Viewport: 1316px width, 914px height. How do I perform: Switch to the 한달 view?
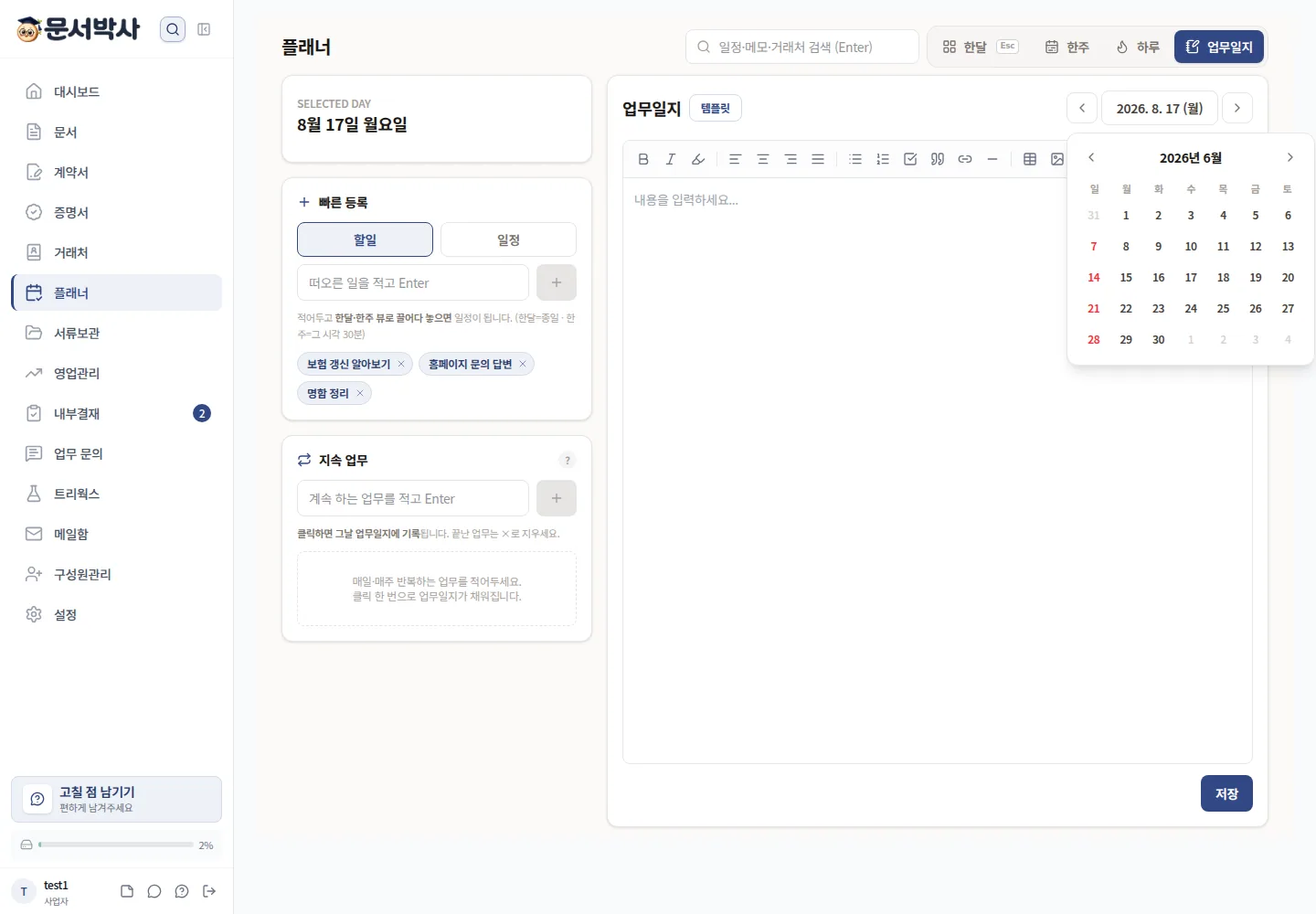[980, 47]
